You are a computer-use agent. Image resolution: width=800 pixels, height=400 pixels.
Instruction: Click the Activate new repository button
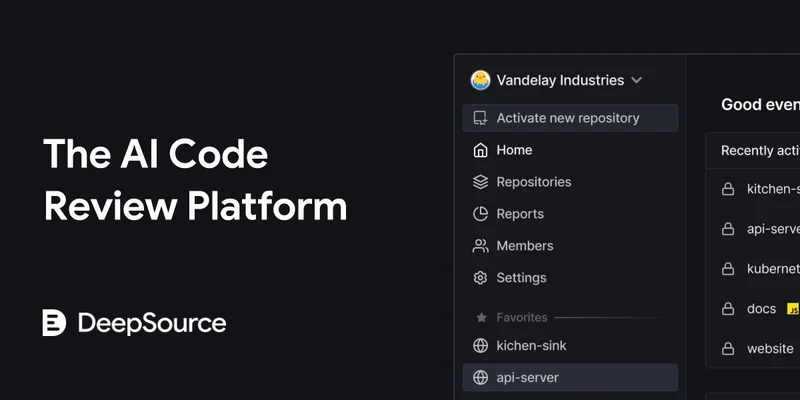569,118
